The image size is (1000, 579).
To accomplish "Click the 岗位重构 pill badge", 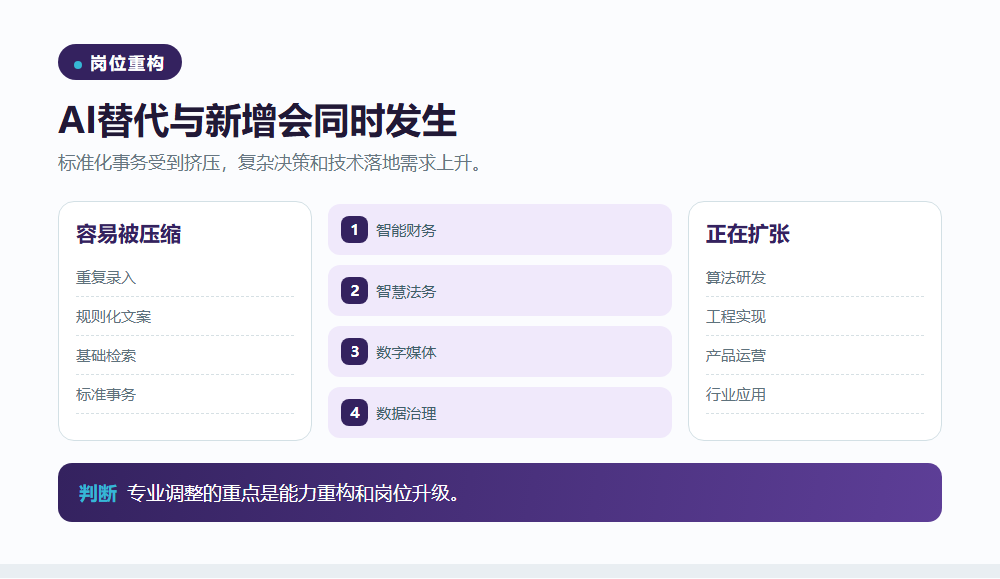I will [x=120, y=62].
